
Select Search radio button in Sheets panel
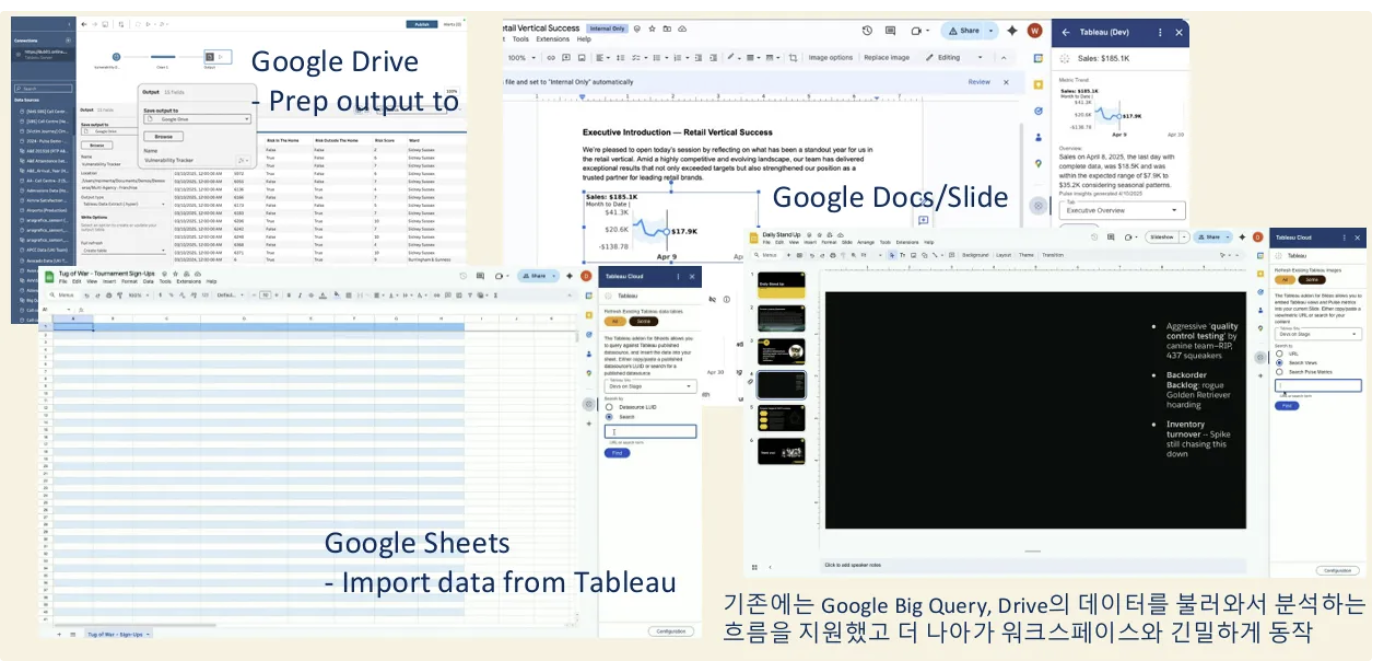(x=609, y=417)
